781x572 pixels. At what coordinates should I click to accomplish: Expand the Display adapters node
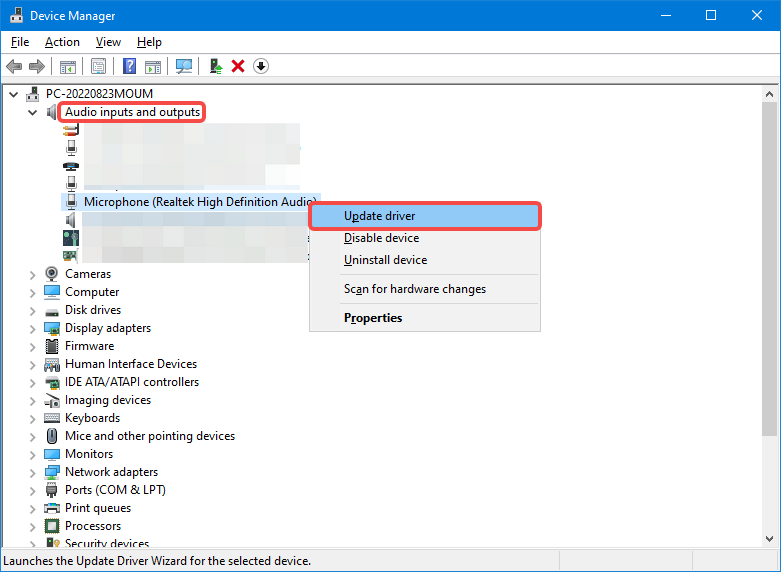32,329
